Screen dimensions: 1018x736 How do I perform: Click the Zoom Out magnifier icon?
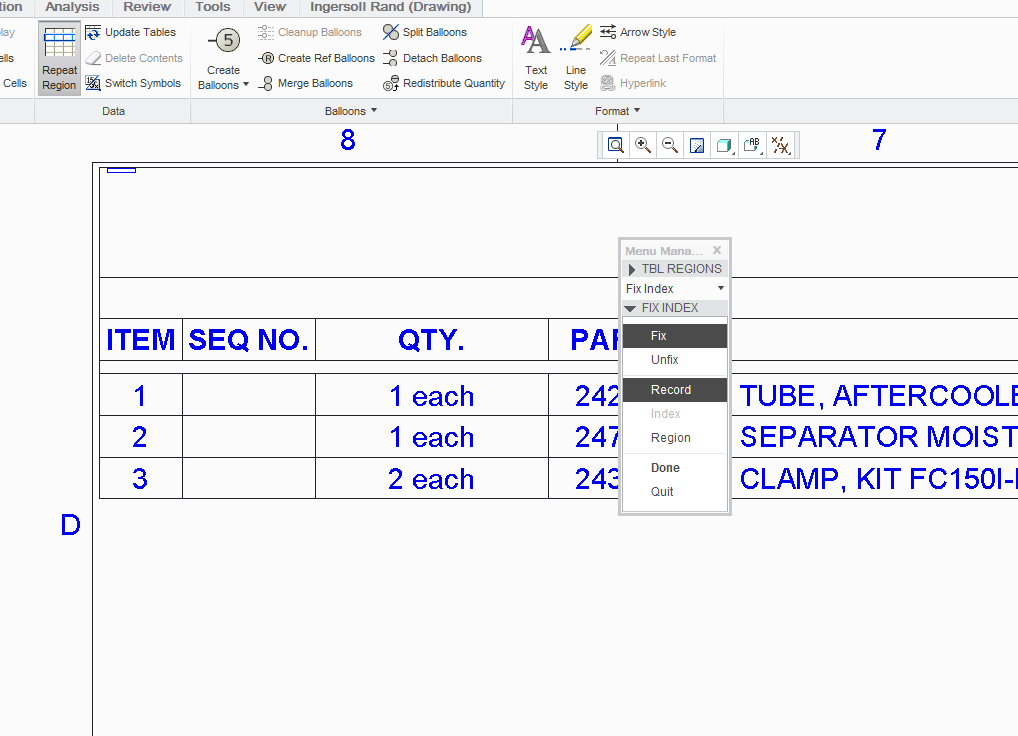(x=670, y=145)
